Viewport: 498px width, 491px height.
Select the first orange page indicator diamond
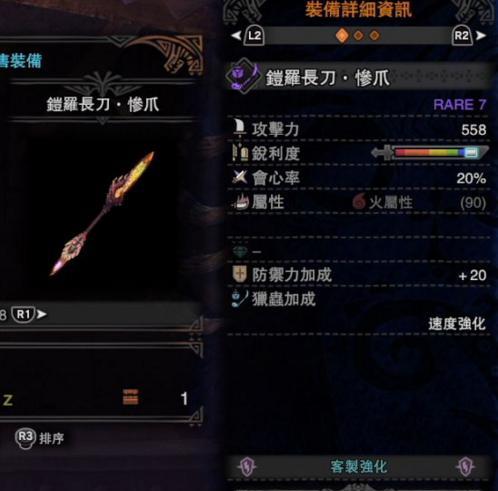pyautogui.click(x=342, y=35)
